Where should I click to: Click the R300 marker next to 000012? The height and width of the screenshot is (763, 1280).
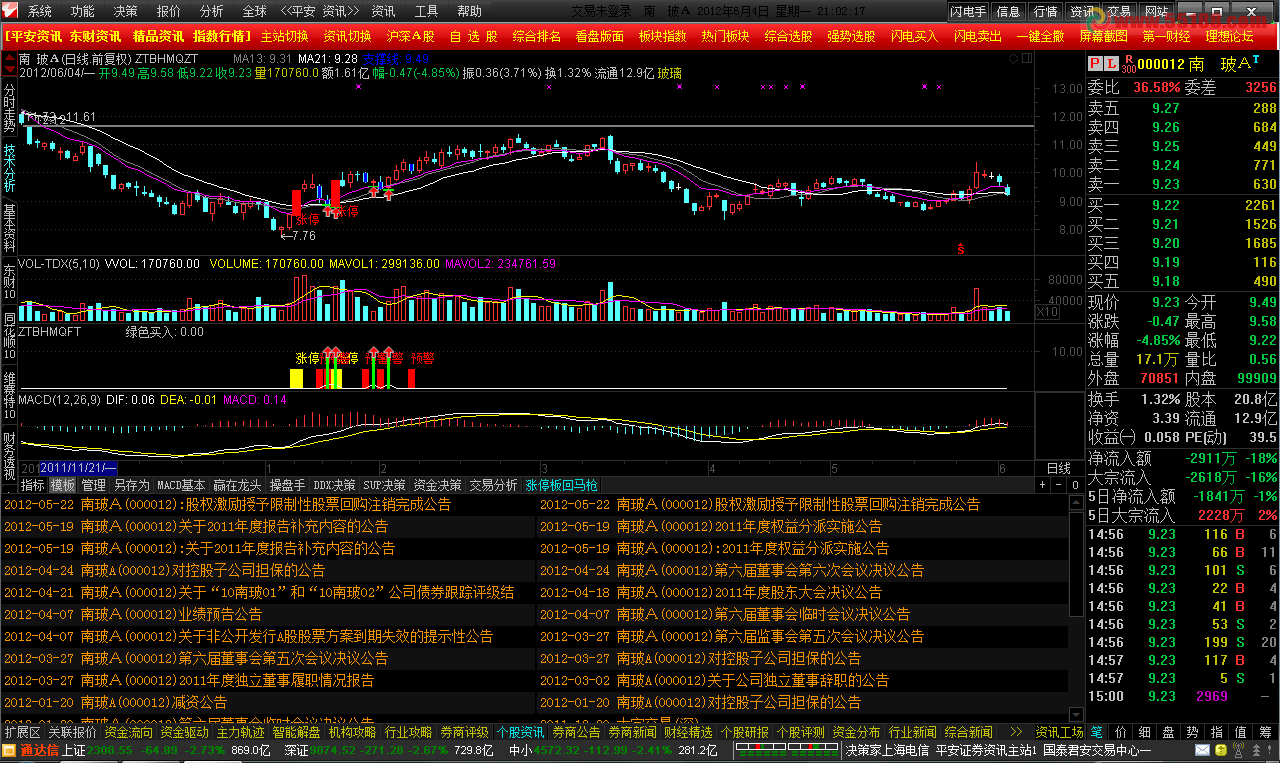pyautogui.click(x=1128, y=64)
